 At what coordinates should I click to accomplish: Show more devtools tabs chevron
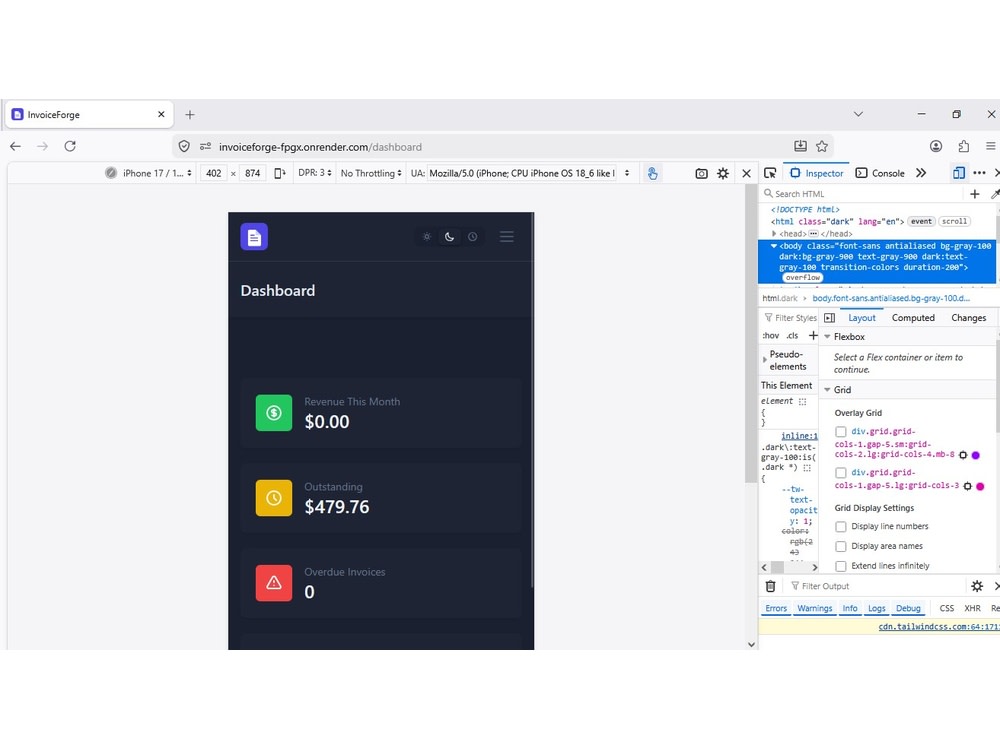click(x=921, y=173)
